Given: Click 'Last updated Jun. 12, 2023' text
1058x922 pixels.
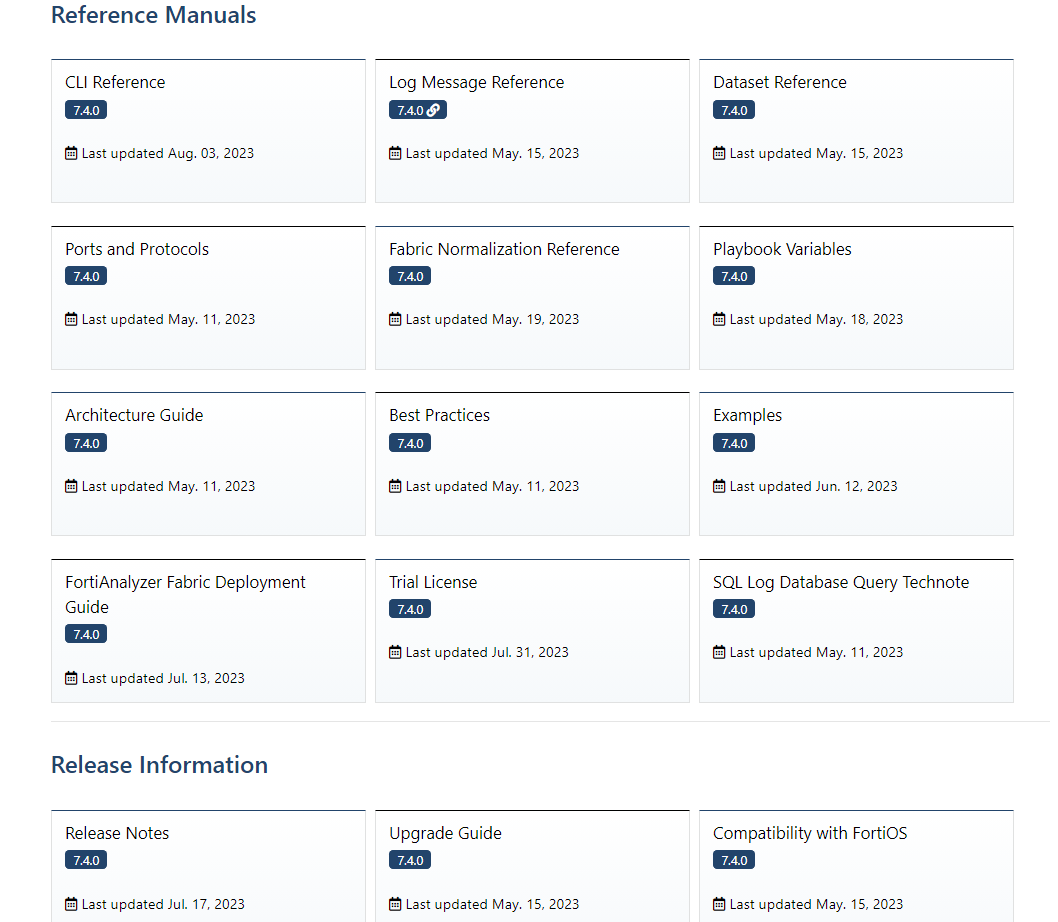Looking at the screenshot, I should [813, 486].
